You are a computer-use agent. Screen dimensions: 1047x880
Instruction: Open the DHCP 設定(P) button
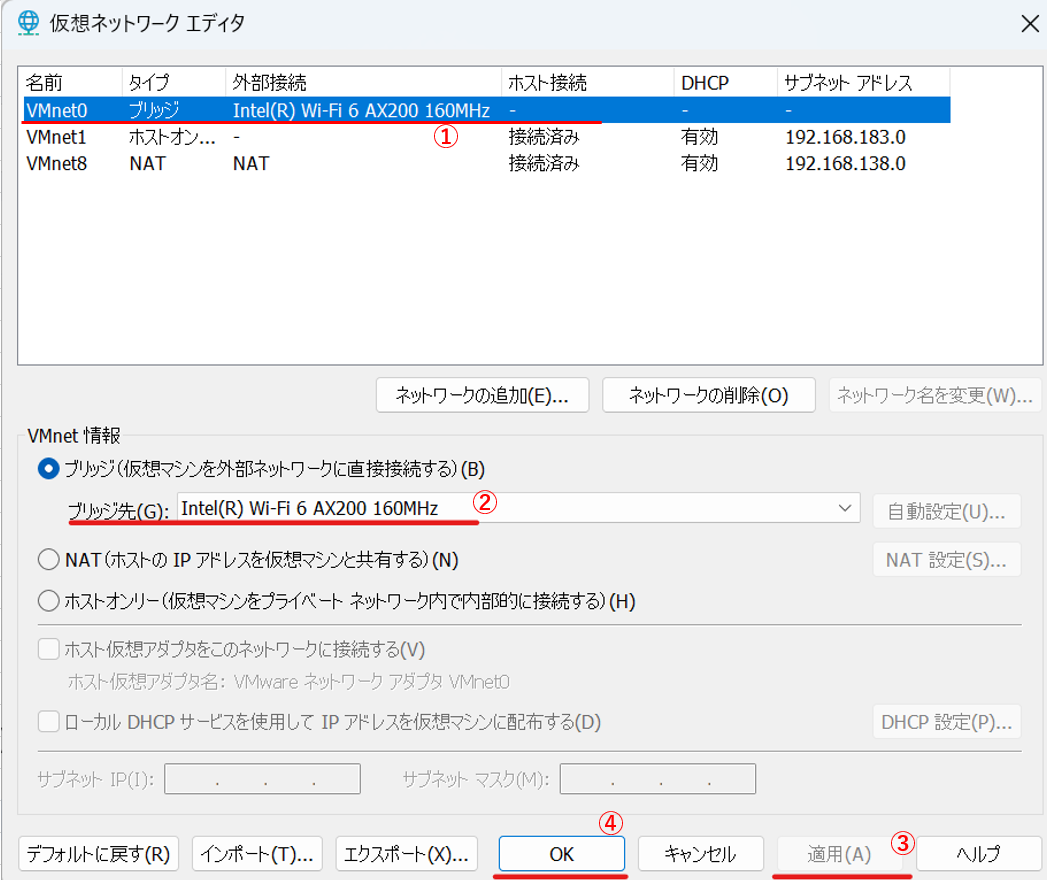click(947, 722)
